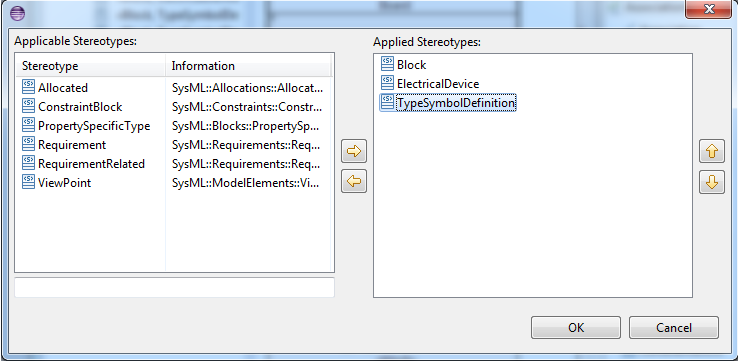Image resolution: width=738 pixels, height=362 pixels.
Task: Select PropertySpecificType in applicable list
Action: 173,126
